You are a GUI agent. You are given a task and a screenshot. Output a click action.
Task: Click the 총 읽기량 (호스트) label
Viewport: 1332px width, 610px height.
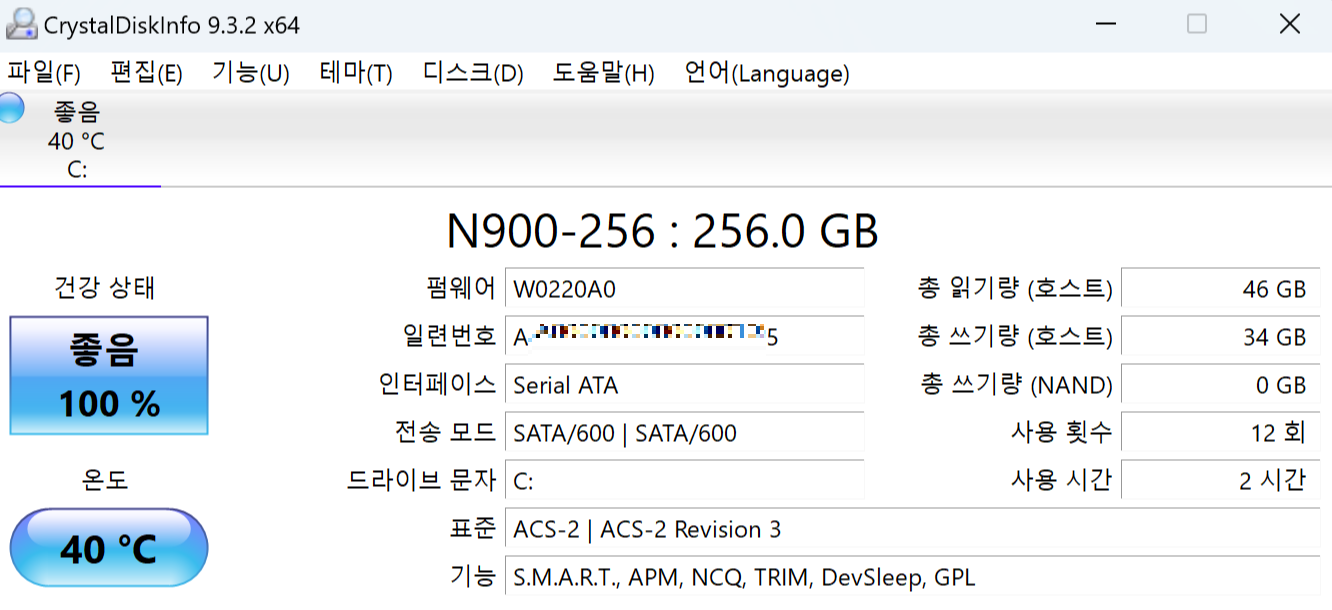point(1015,289)
